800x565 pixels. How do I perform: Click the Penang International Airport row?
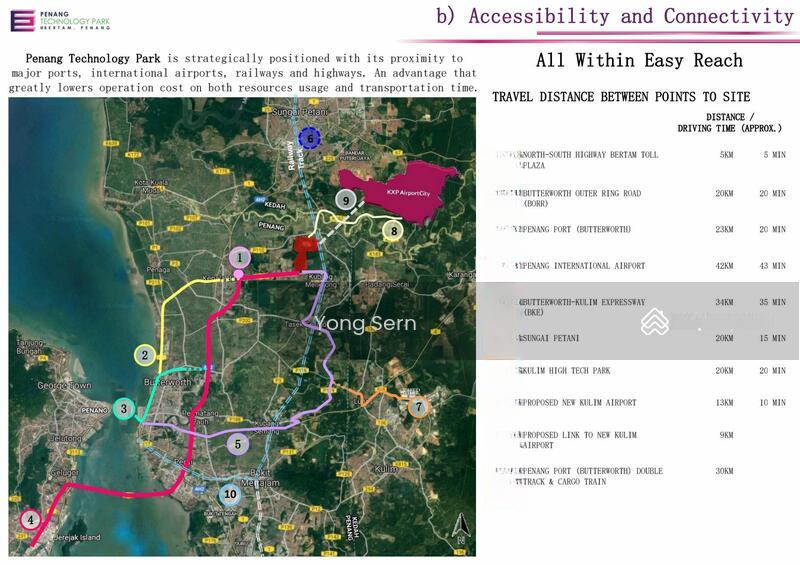click(636, 266)
